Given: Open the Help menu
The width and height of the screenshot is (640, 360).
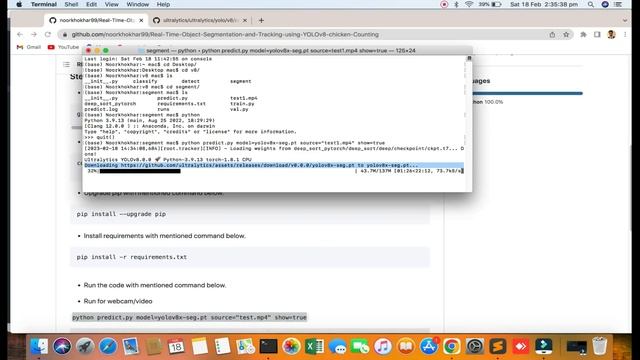Looking at the screenshot, I should pos(163,4).
